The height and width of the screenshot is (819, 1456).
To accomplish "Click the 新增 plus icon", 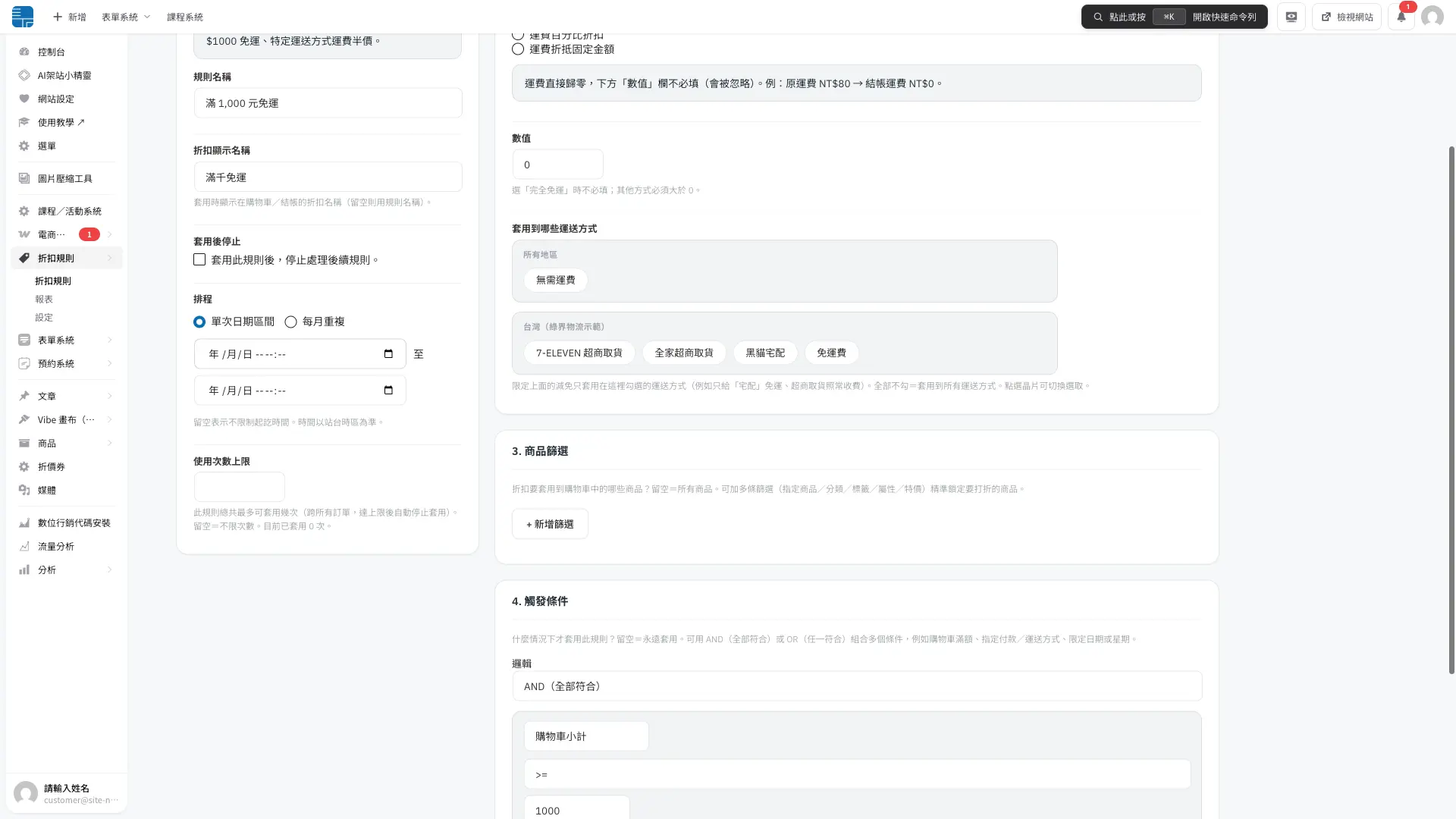I will point(58,17).
